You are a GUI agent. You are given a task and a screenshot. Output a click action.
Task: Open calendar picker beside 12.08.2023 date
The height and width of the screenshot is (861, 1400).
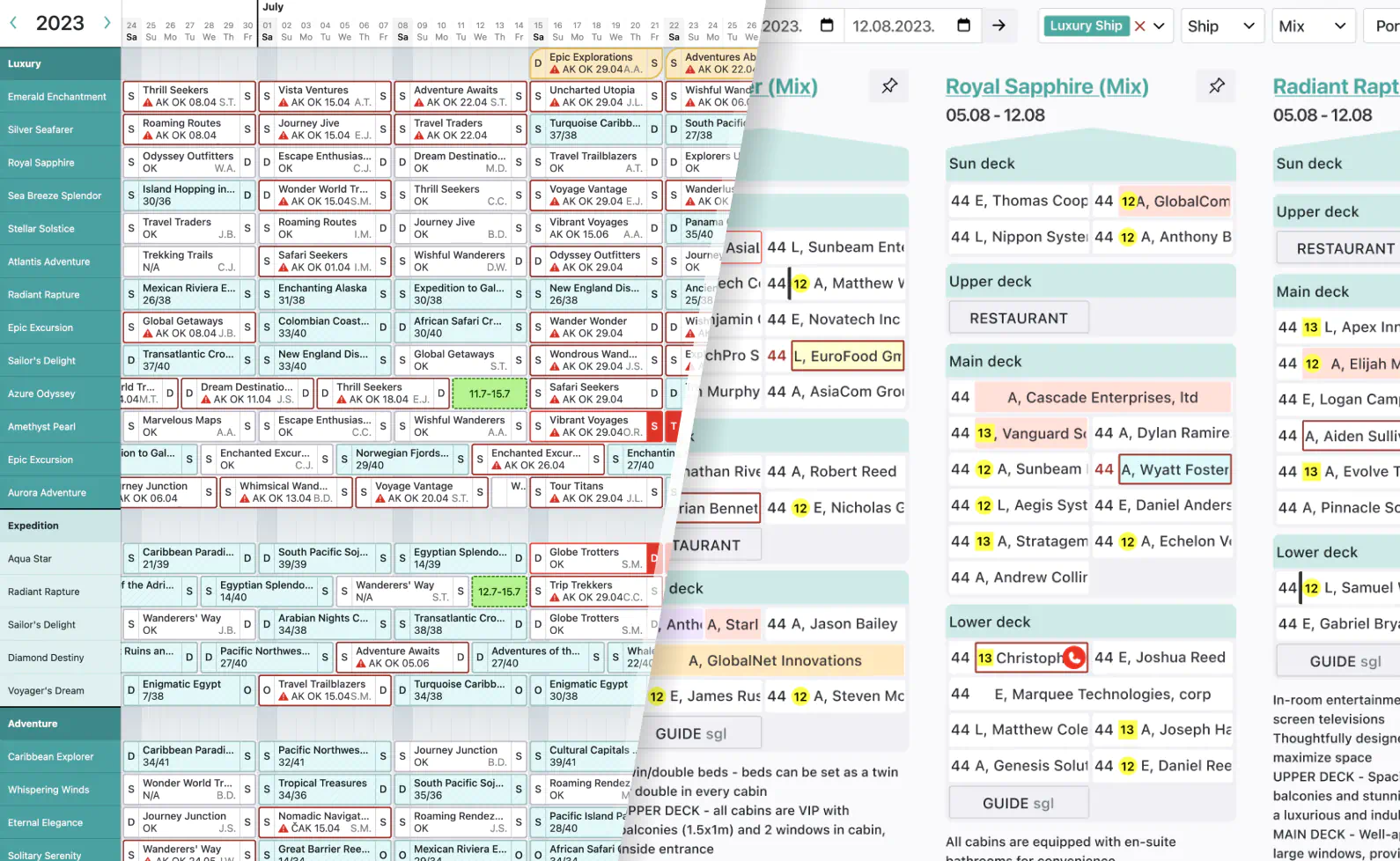(963, 26)
